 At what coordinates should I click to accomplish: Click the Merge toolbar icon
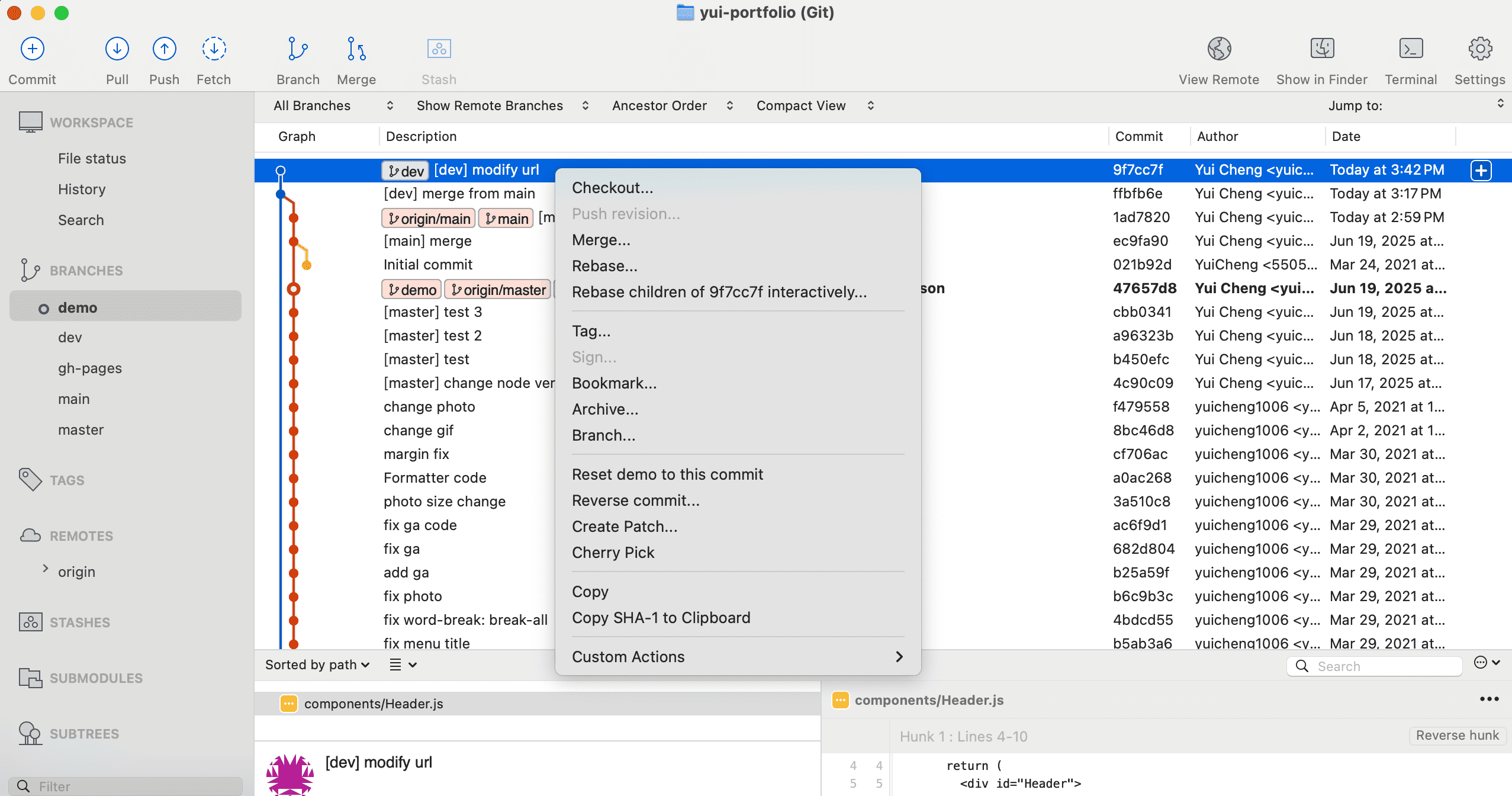pyautogui.click(x=356, y=49)
